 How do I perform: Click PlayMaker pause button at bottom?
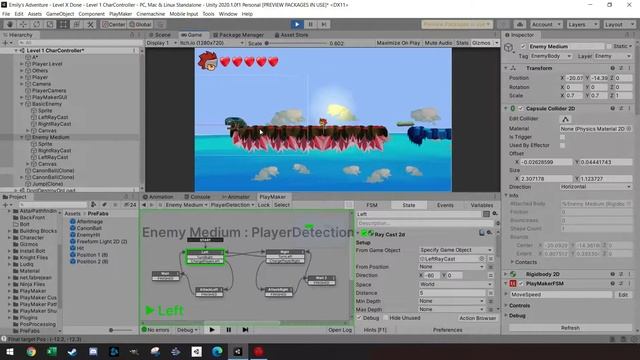(x=229, y=330)
